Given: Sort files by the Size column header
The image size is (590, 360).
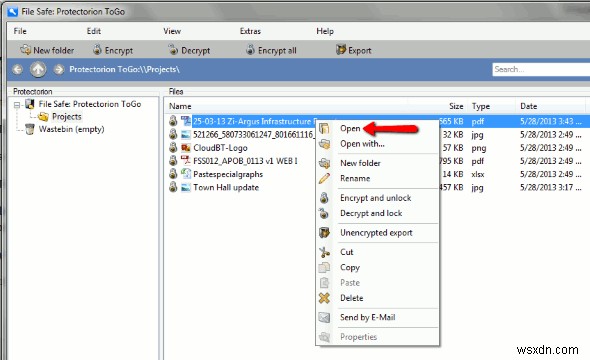Looking at the screenshot, I should pos(456,106).
